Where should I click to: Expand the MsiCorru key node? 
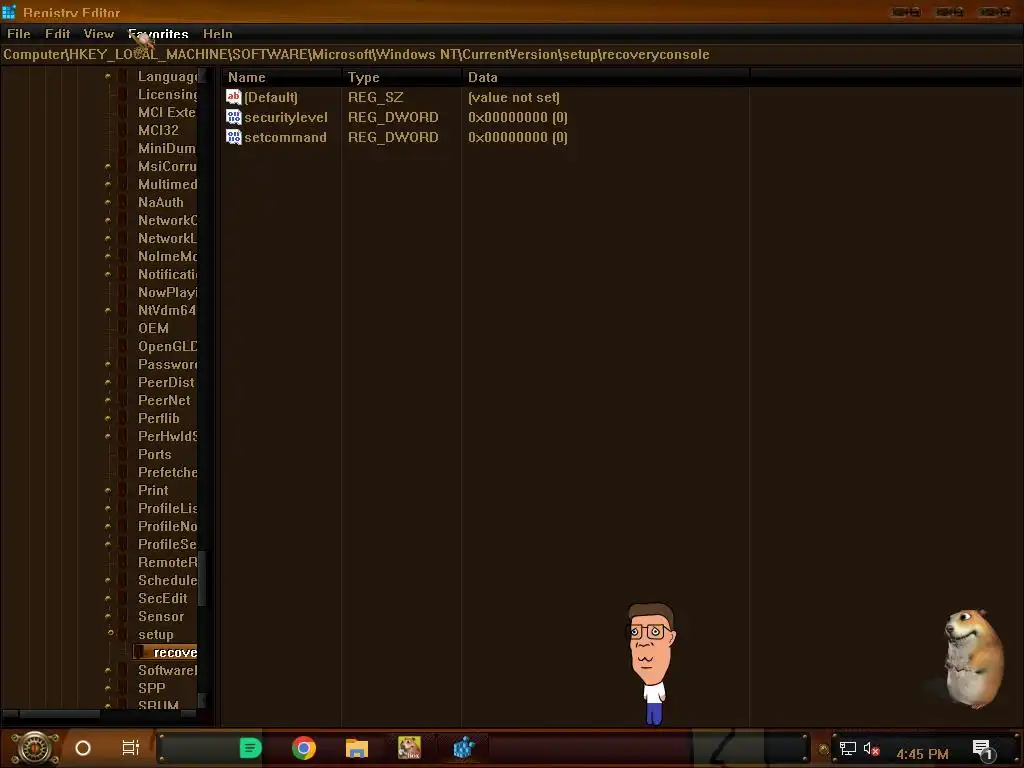(108, 167)
